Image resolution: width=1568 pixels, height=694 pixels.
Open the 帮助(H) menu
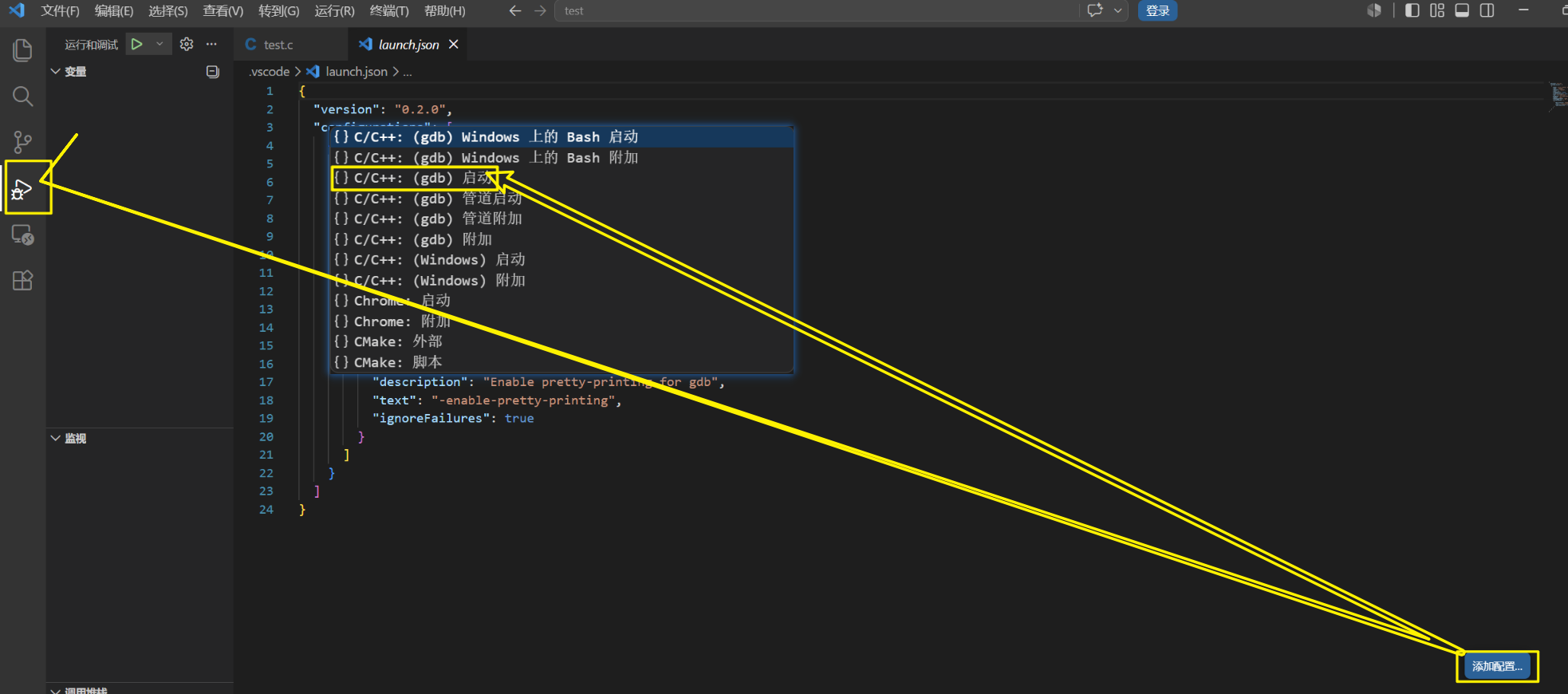[x=444, y=10]
